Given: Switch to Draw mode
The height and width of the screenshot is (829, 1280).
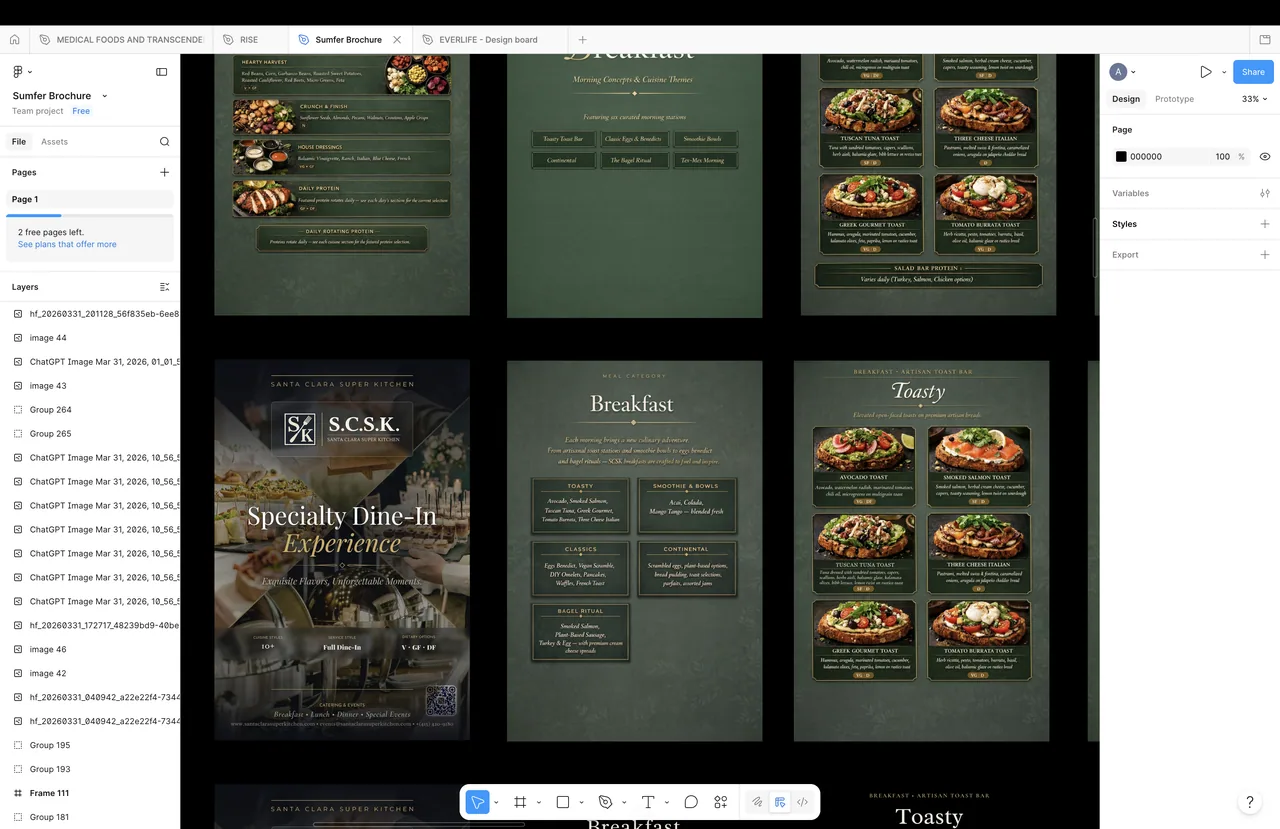Looking at the screenshot, I should coord(757,802).
